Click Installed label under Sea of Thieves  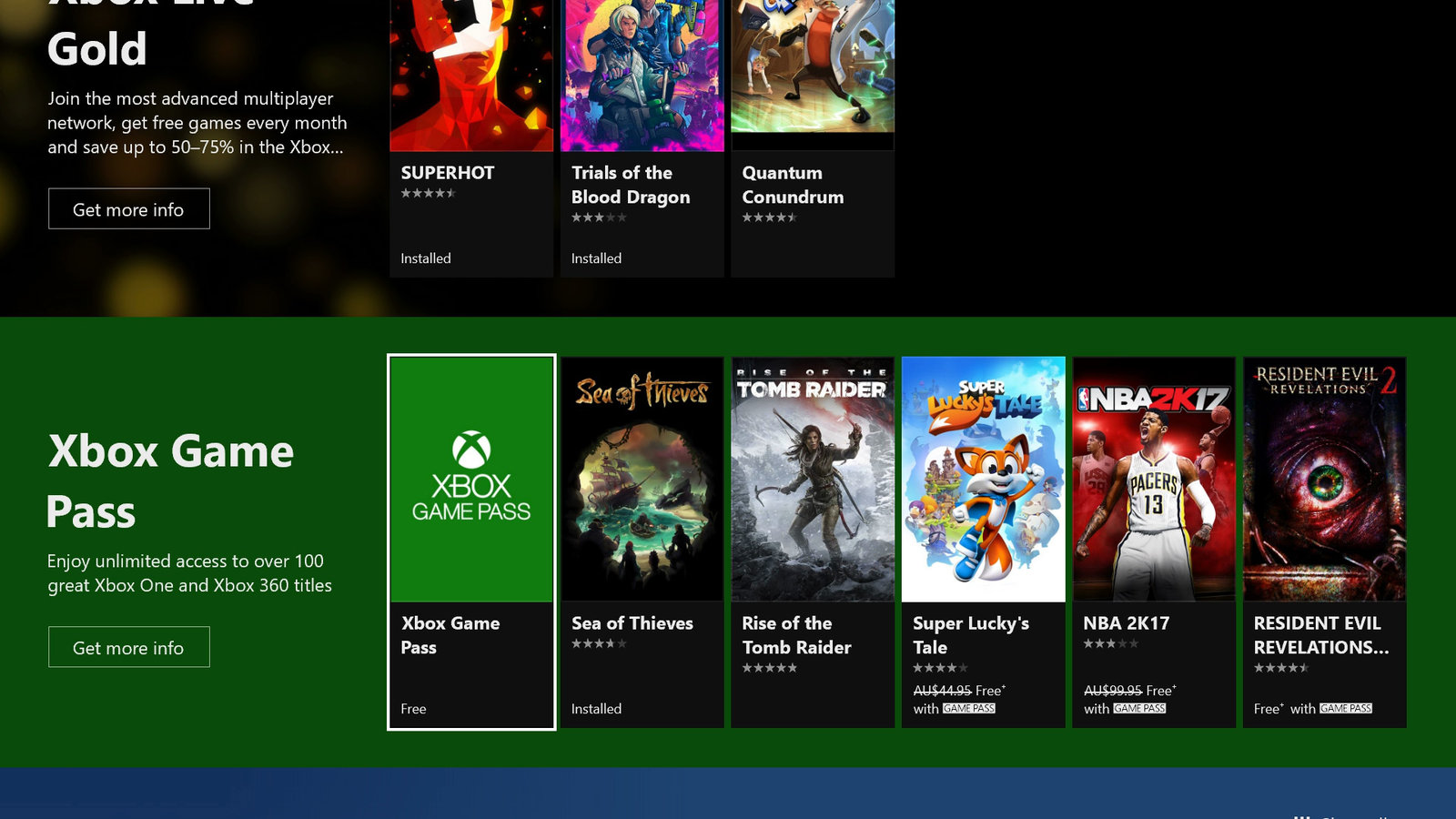[x=596, y=709]
